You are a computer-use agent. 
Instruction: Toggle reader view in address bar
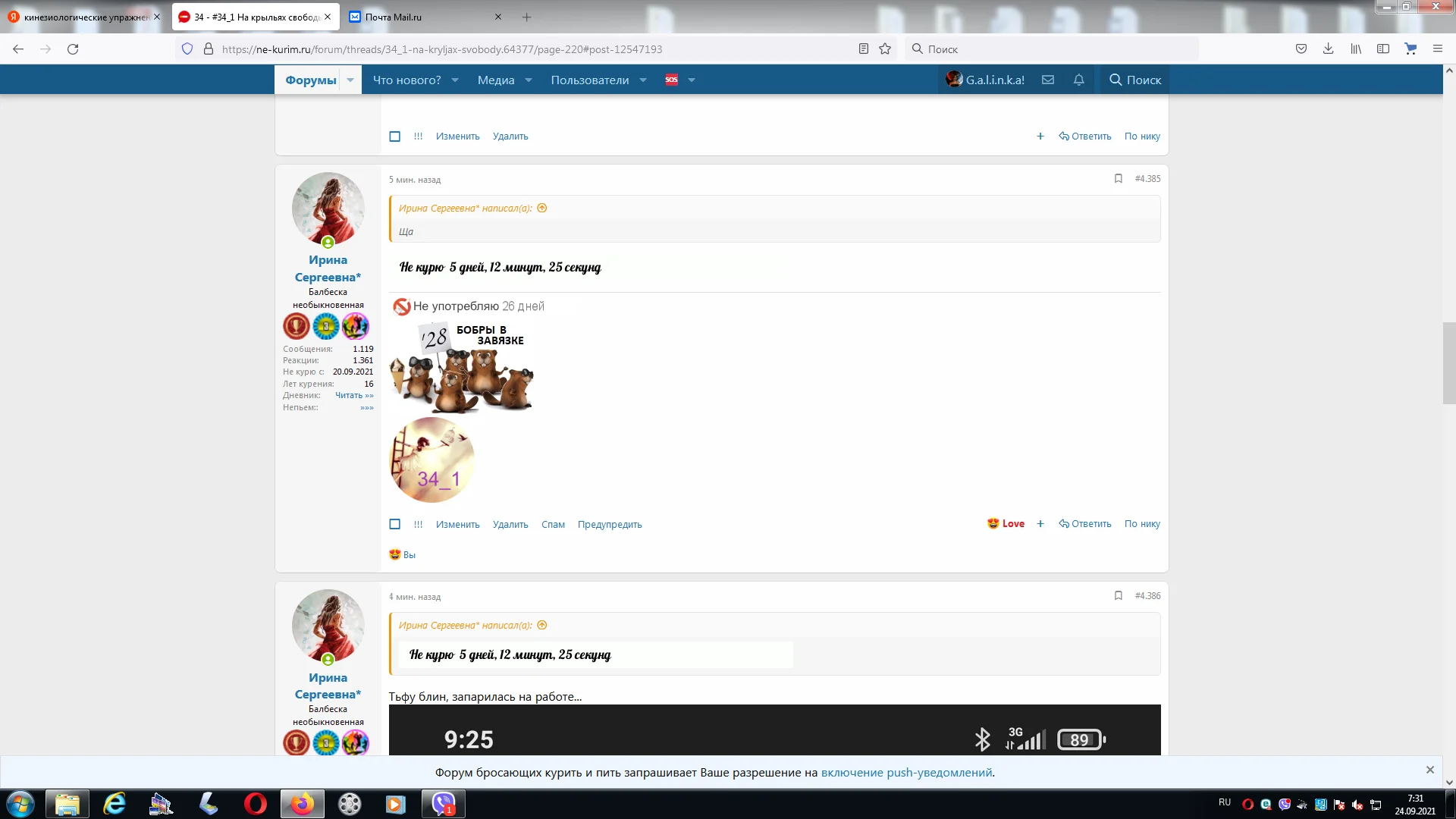[x=863, y=49]
